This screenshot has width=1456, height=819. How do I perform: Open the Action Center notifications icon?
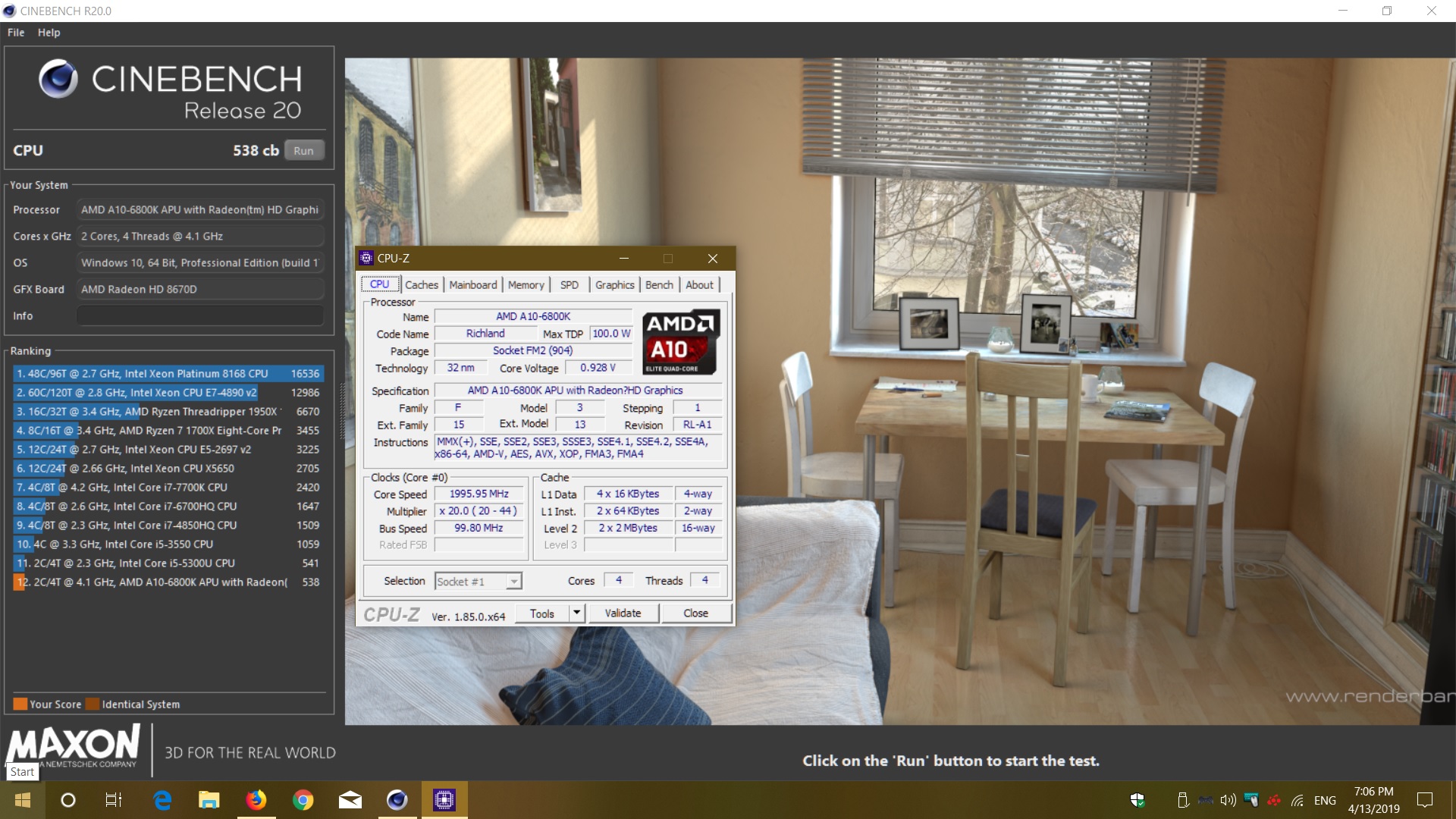pyautogui.click(x=1425, y=800)
